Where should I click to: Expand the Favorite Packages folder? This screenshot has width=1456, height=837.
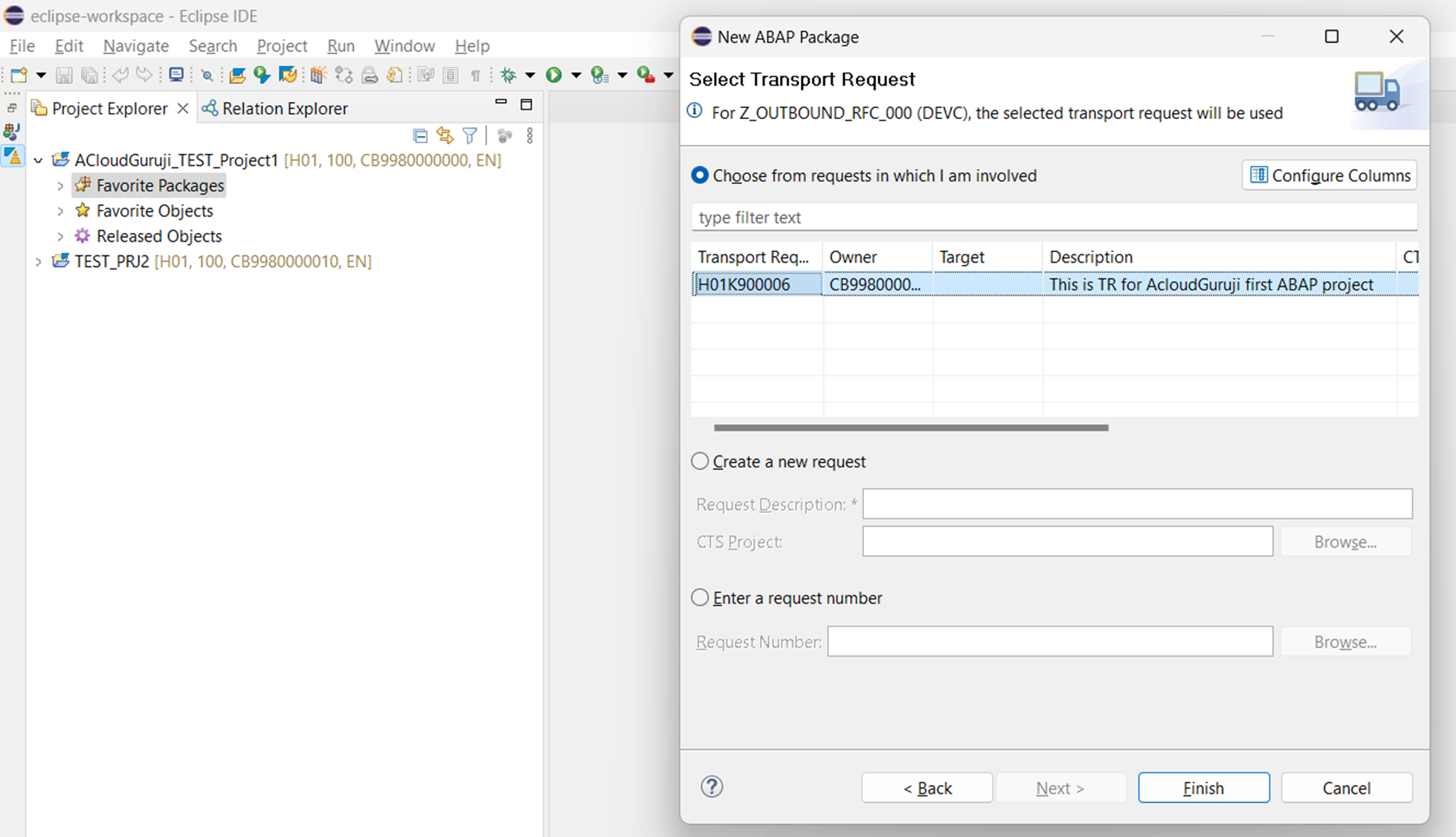[60, 185]
